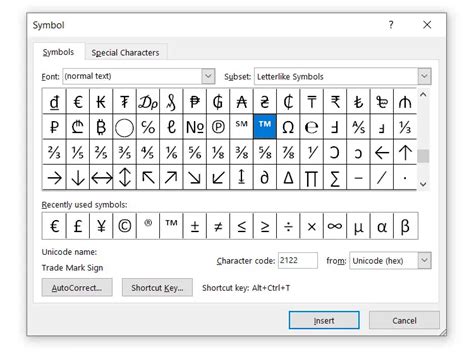Choose the Ruble sign symbol
The image size is (474, 362).
point(54,127)
